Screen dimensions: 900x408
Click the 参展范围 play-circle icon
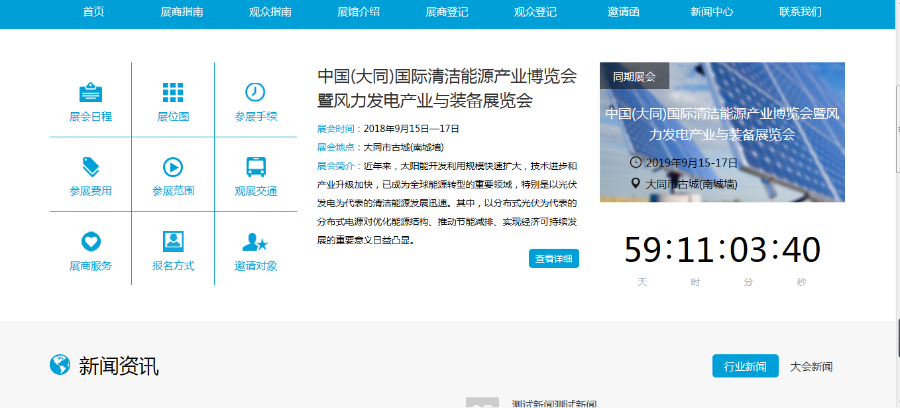pos(173,167)
